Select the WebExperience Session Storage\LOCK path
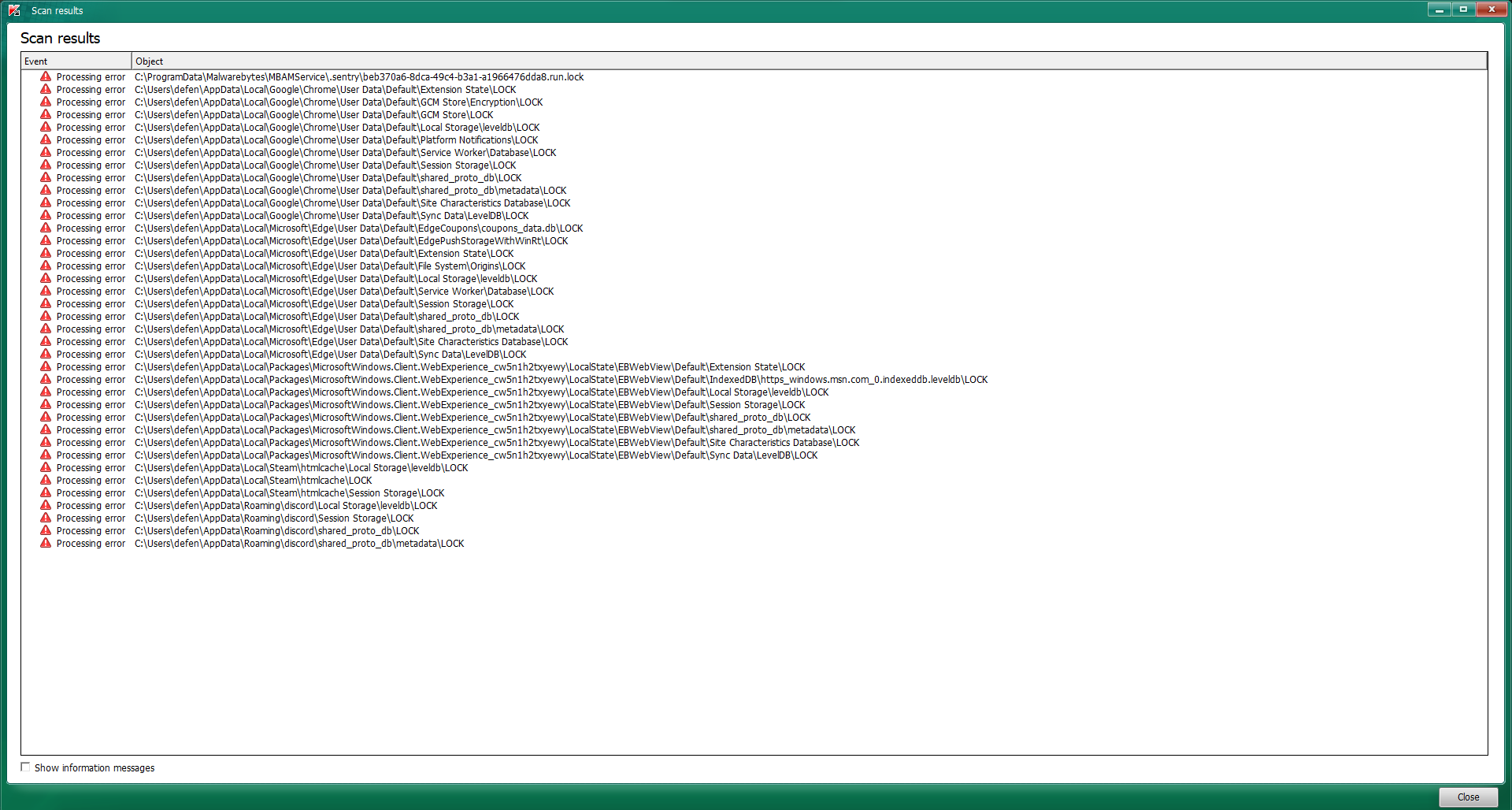Viewport: 1512px width, 810px height. 469,405
